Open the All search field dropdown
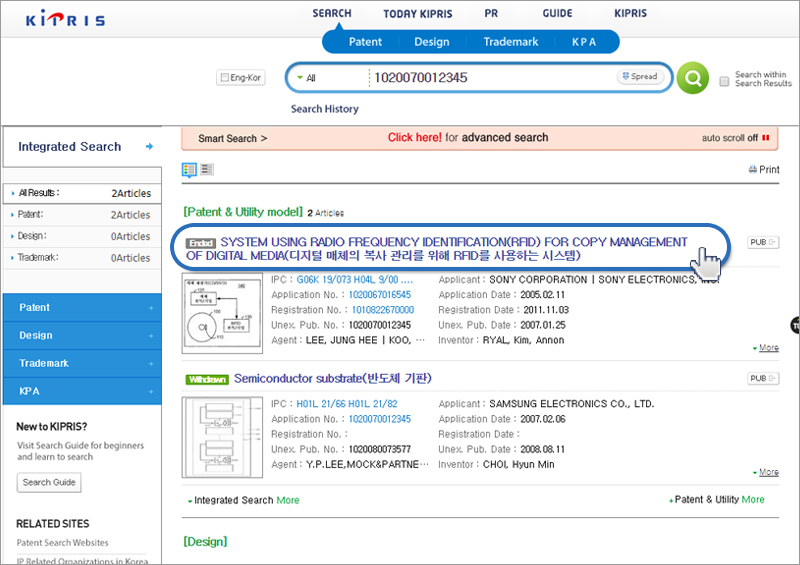The width and height of the screenshot is (800, 565). pos(306,78)
